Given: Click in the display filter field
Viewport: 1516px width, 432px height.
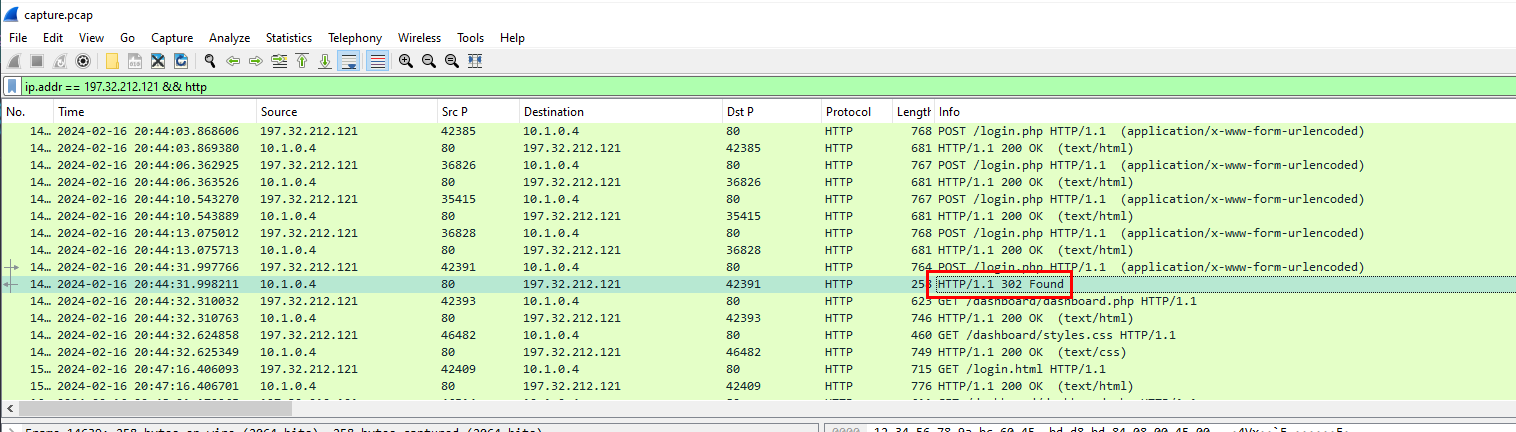Looking at the screenshot, I should point(700,87).
